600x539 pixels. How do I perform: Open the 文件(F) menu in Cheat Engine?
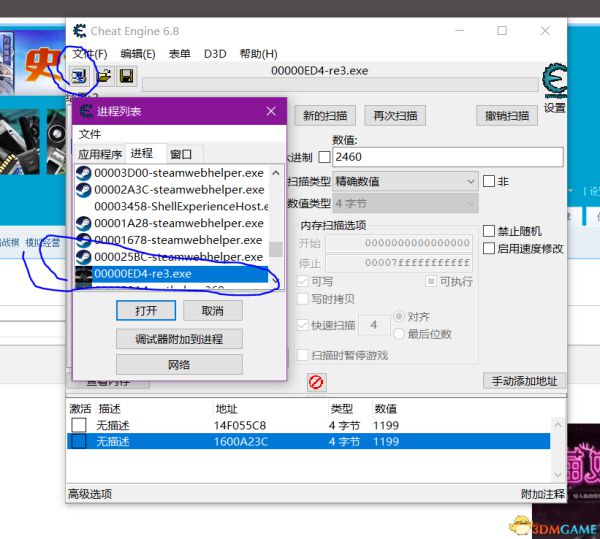point(89,54)
